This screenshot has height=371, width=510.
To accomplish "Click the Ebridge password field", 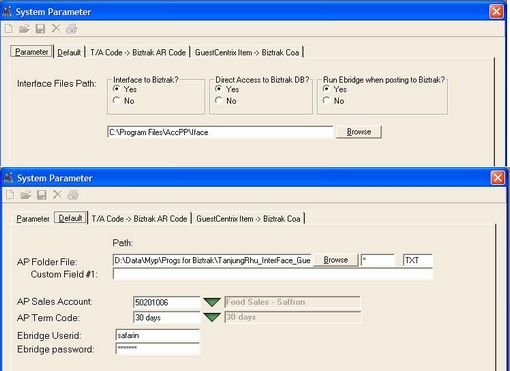I will (x=157, y=348).
